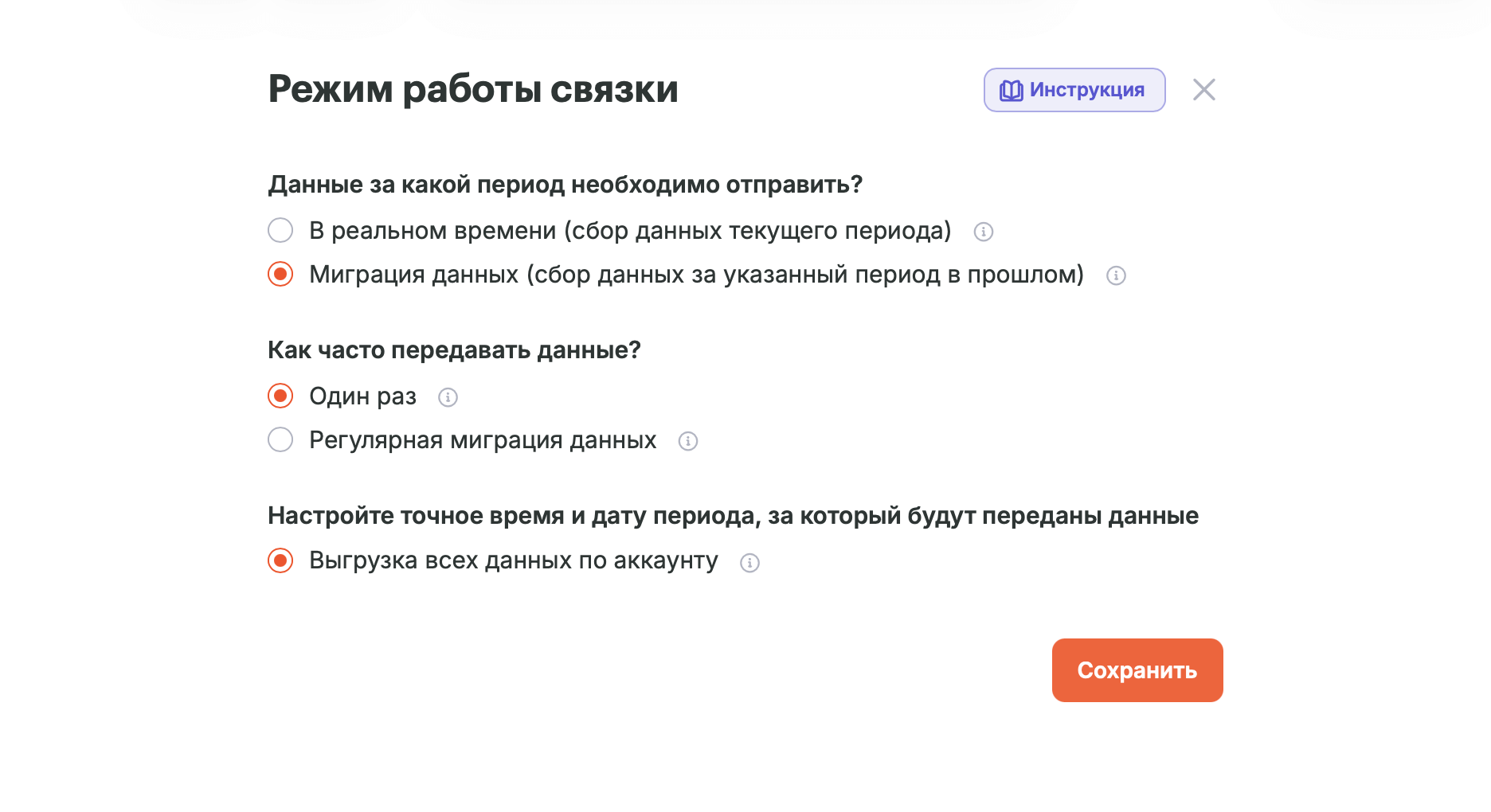1491x812 pixels.
Task: Choose the 'Один раз' radio button
Action: pos(280,396)
